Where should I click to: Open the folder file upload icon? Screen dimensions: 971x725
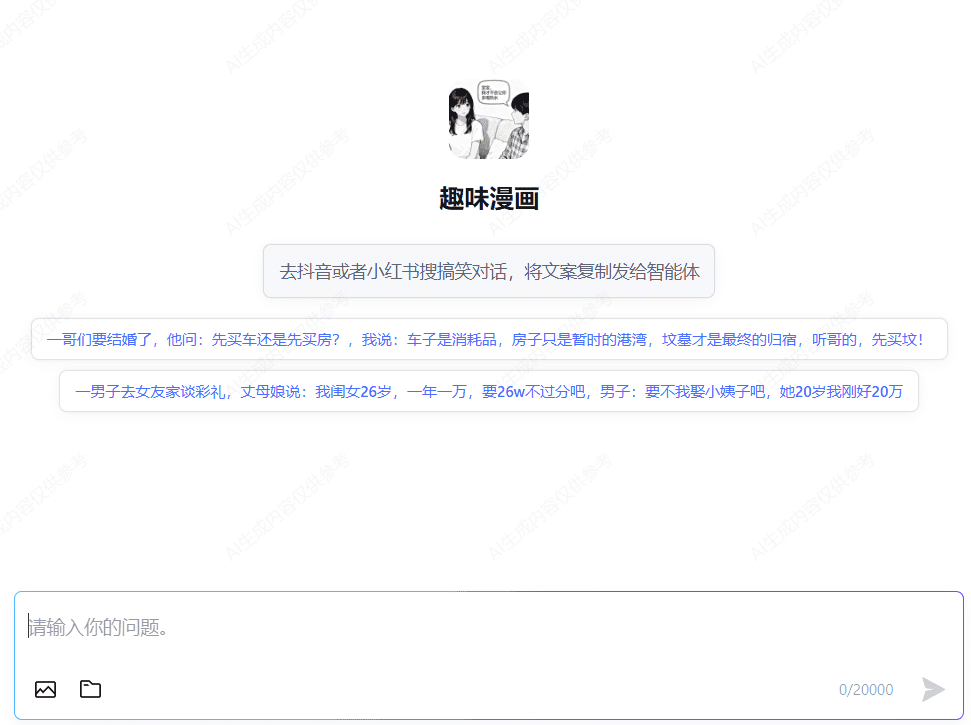pyautogui.click(x=91, y=689)
